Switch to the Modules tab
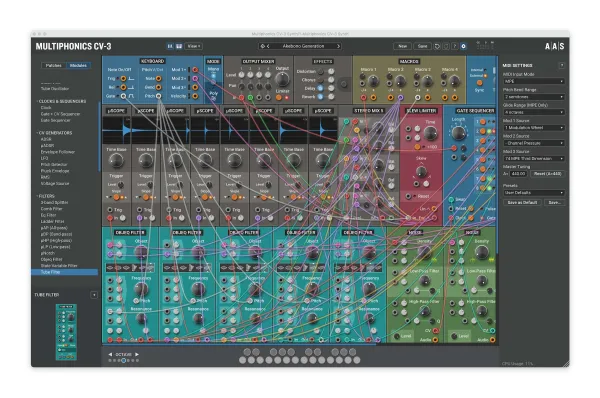 tap(78, 65)
